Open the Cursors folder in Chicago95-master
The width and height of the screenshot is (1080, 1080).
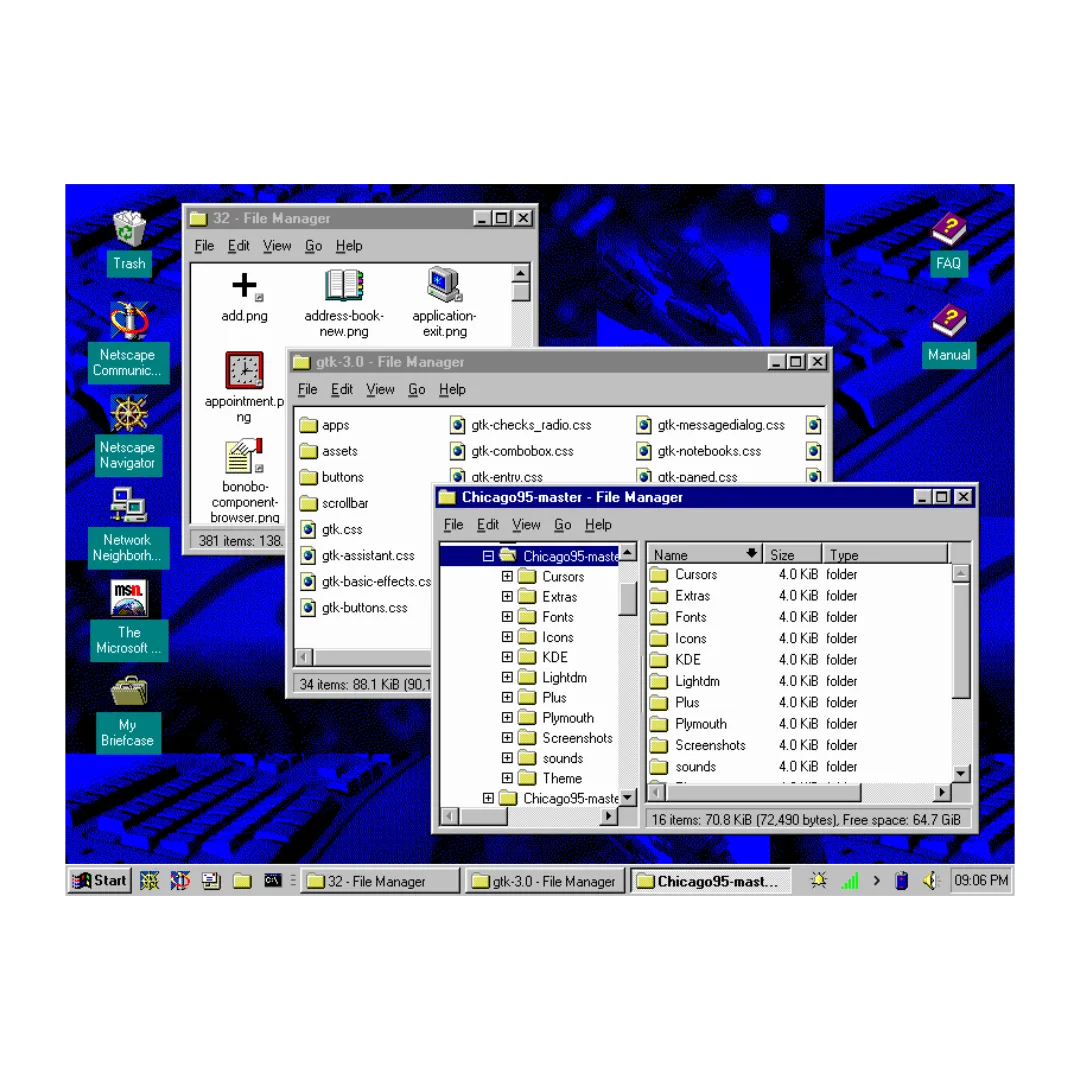695,574
